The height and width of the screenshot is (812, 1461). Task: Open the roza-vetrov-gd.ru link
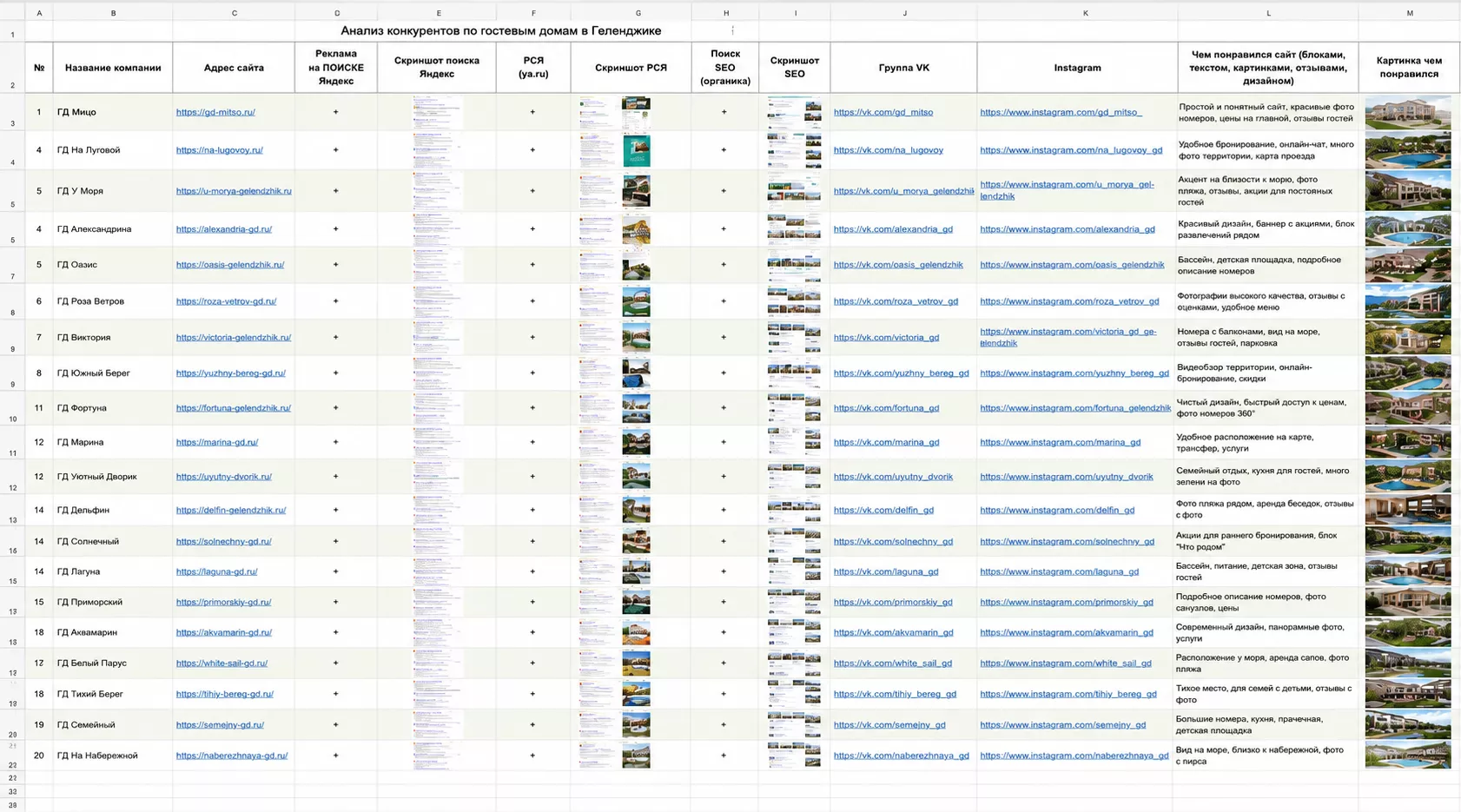(x=226, y=301)
